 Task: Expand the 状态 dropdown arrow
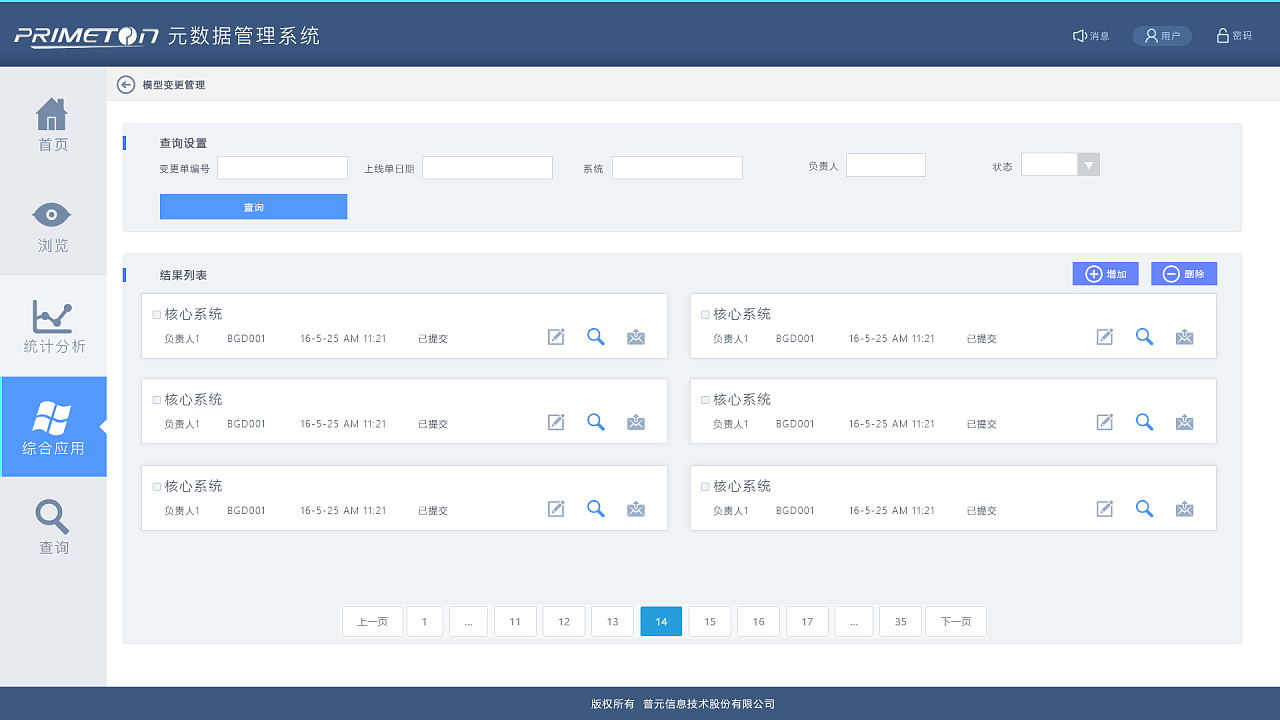[1089, 165]
